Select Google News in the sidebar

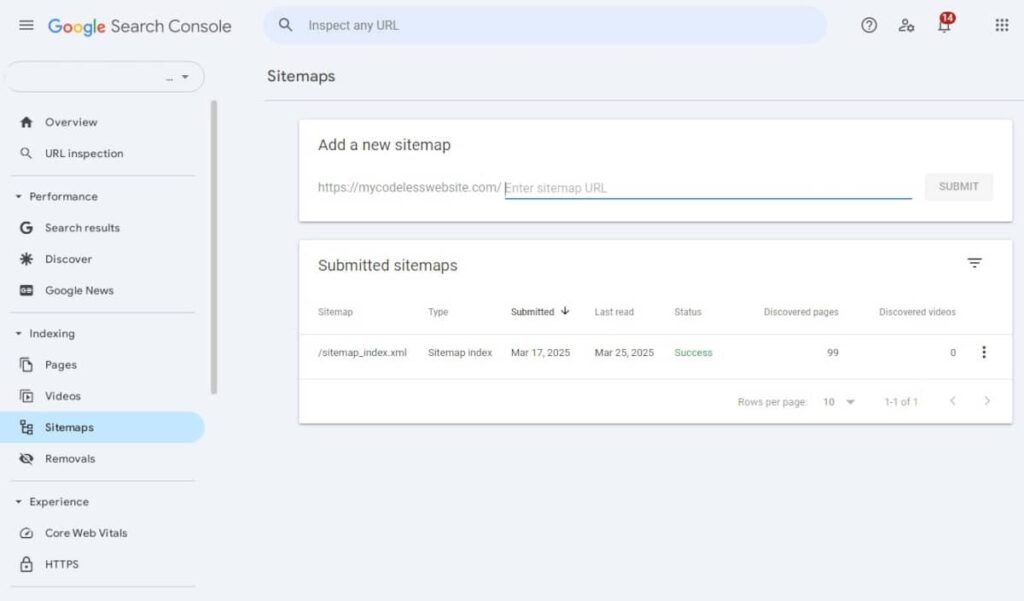78,290
